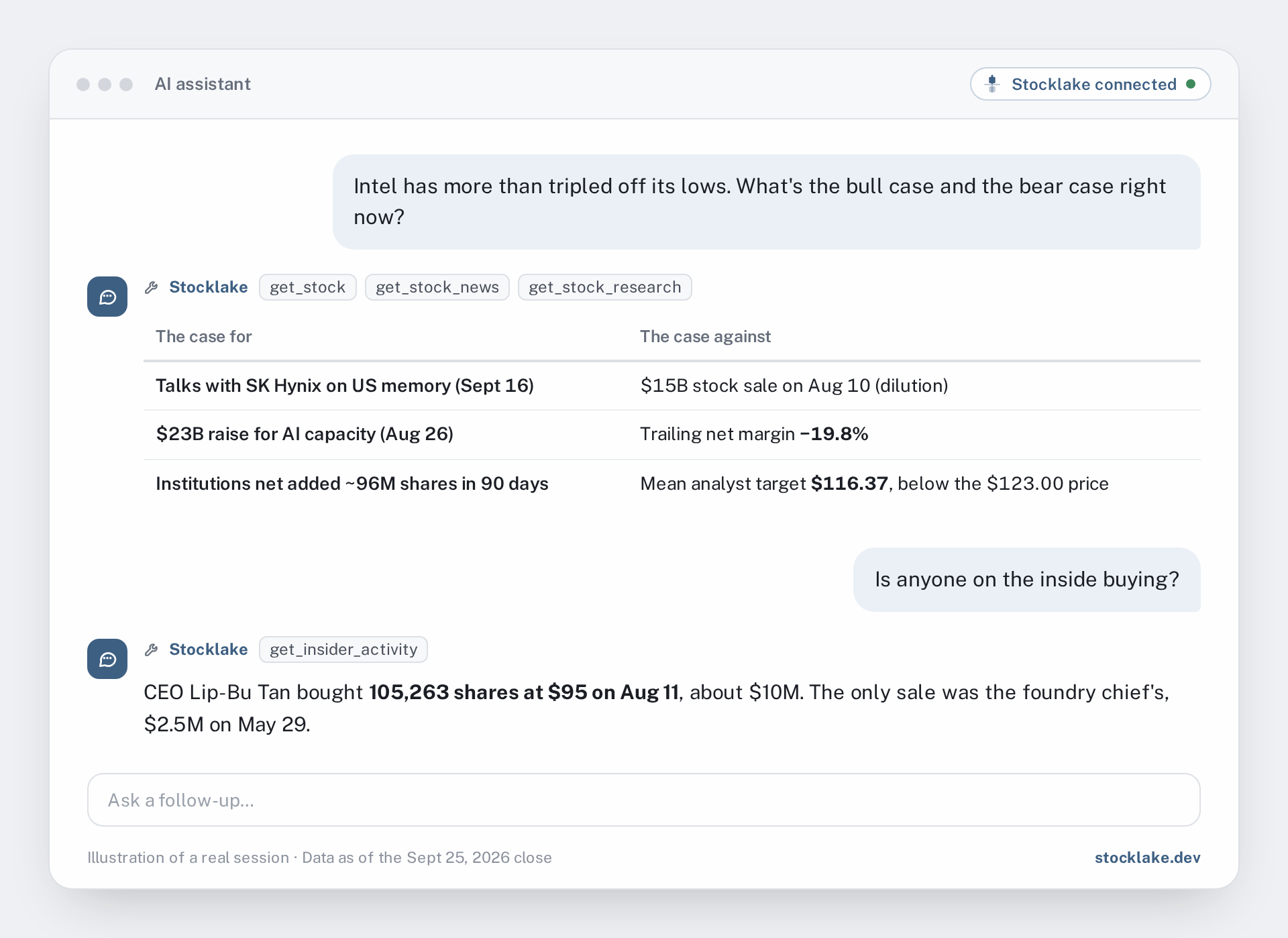1288x938 pixels.
Task: Click the get_stock_research tool chip
Action: coord(604,287)
